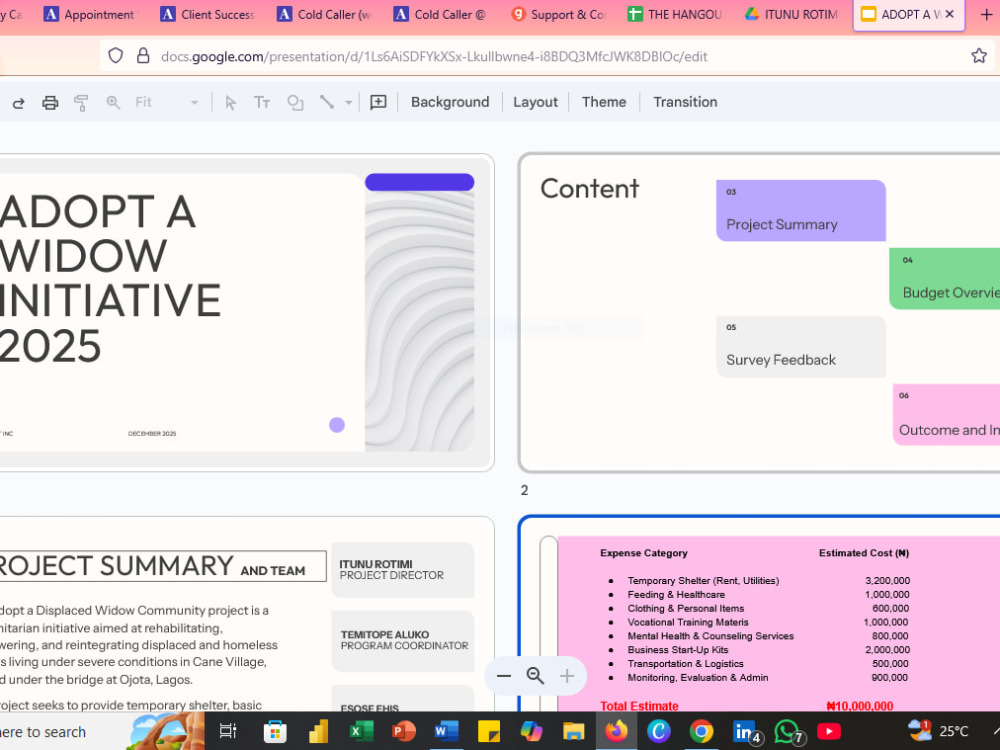The image size is (1000, 750).
Task: Open the Layout menu
Action: (x=535, y=102)
